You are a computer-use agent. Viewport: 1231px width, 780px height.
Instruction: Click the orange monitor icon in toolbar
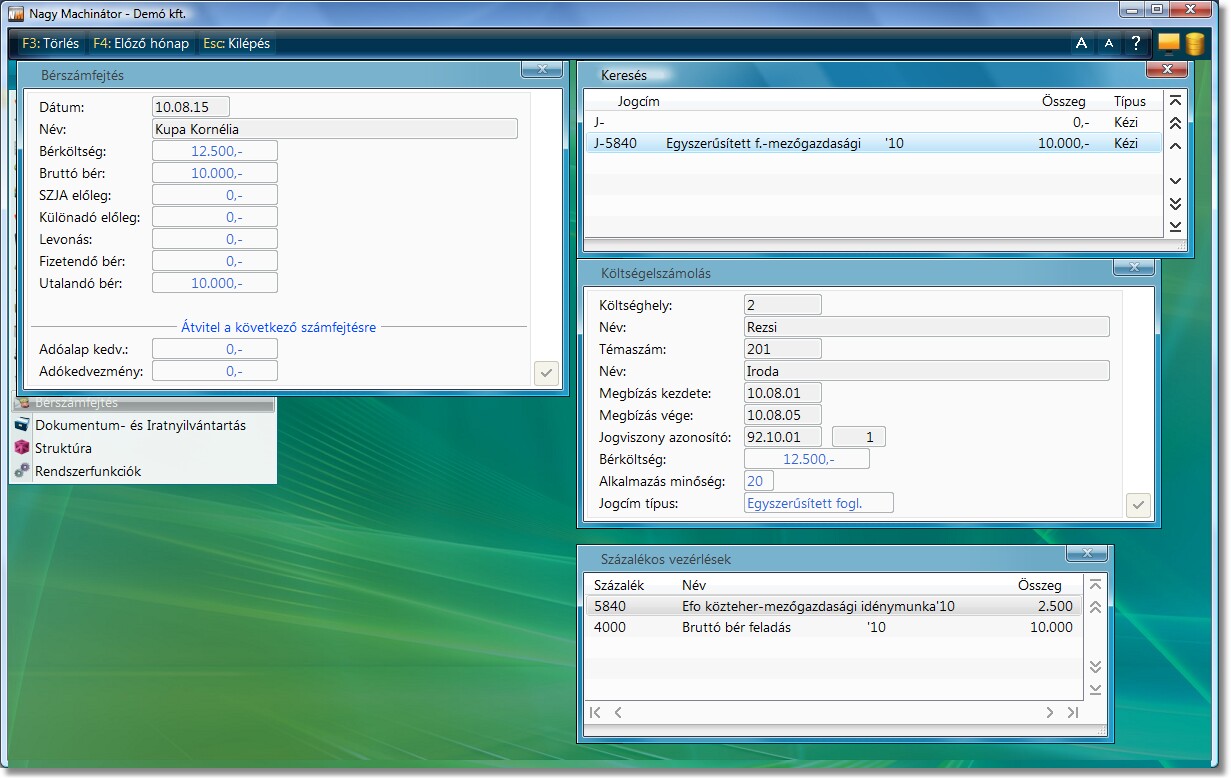tap(1168, 44)
